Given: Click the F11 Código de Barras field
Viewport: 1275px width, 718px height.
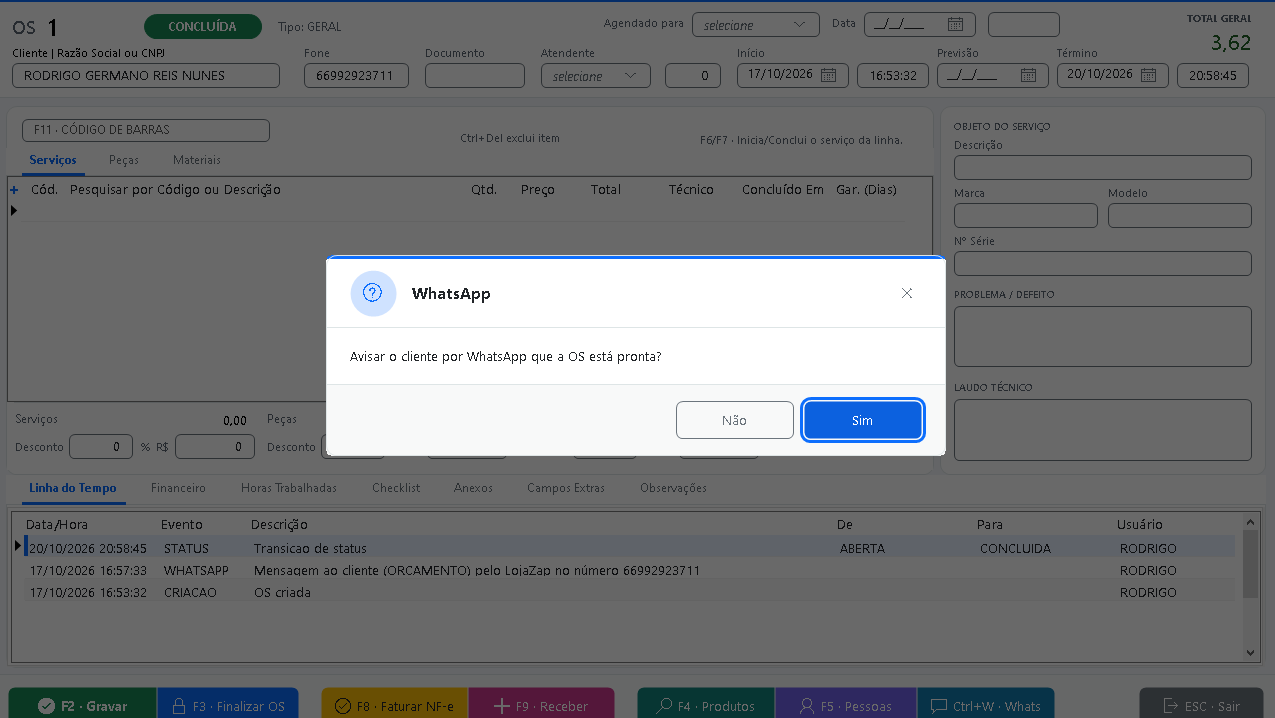Looking at the screenshot, I should coord(146,130).
